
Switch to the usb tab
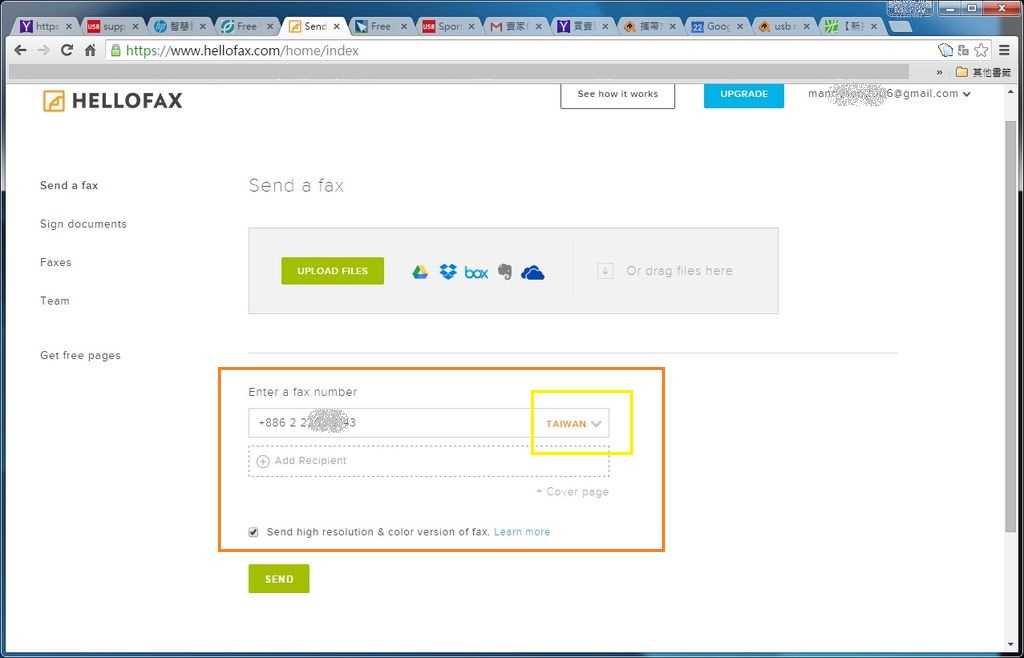[x=786, y=27]
